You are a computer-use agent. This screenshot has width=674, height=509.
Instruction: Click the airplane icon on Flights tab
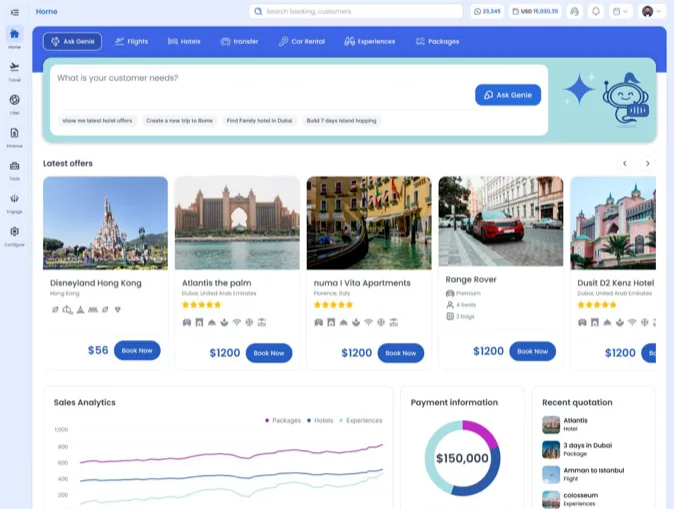pyautogui.click(x=119, y=41)
